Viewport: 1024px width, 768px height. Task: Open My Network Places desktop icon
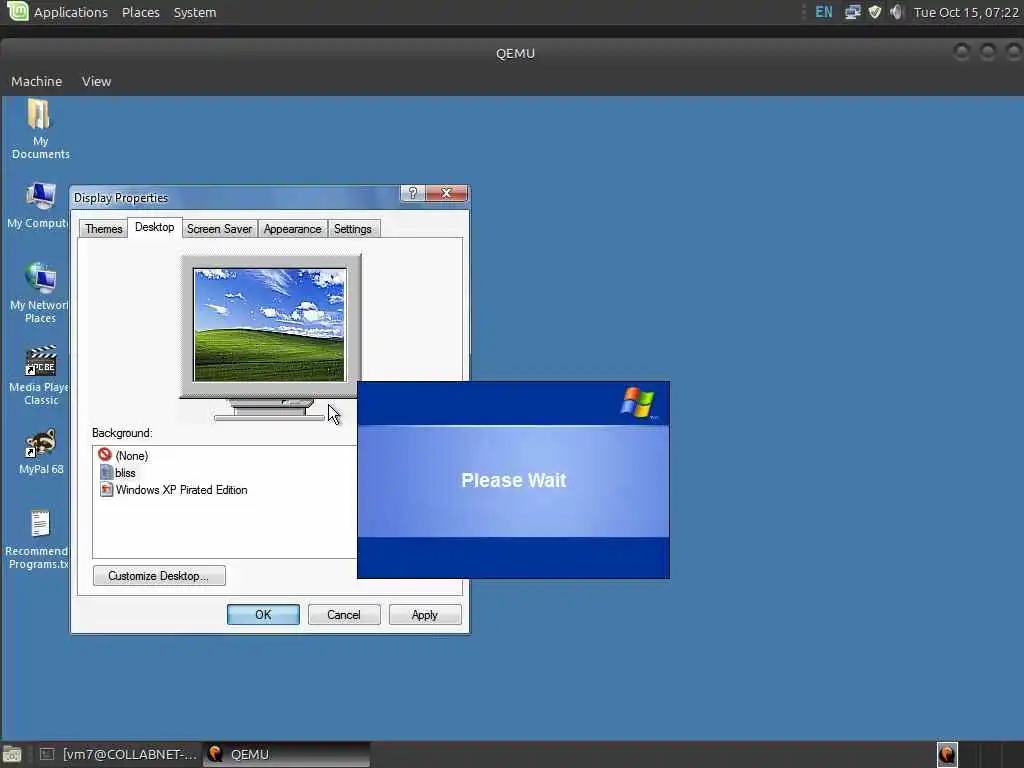pos(40,279)
